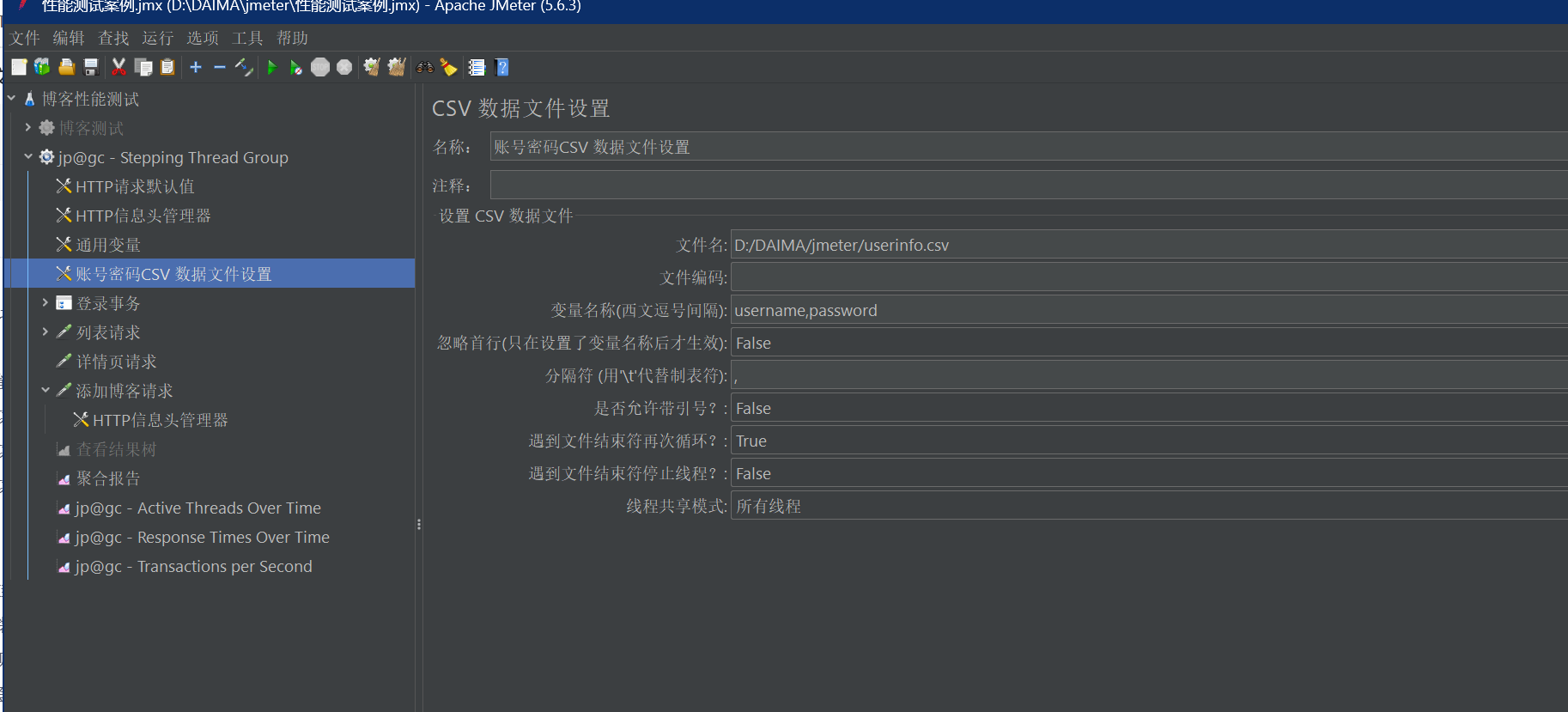Viewport: 1568px width, 712px height.
Task: Save the test plan with the floppy icon
Action: (x=91, y=67)
